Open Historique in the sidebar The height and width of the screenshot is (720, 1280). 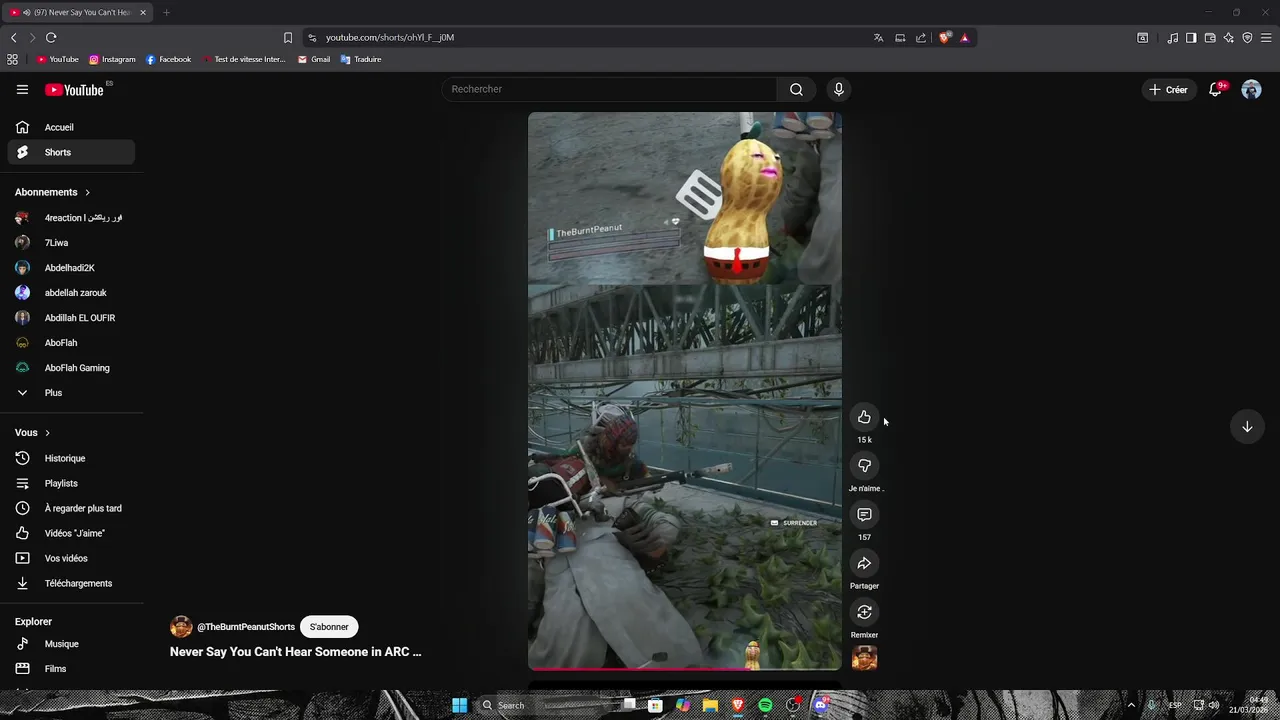71,458
